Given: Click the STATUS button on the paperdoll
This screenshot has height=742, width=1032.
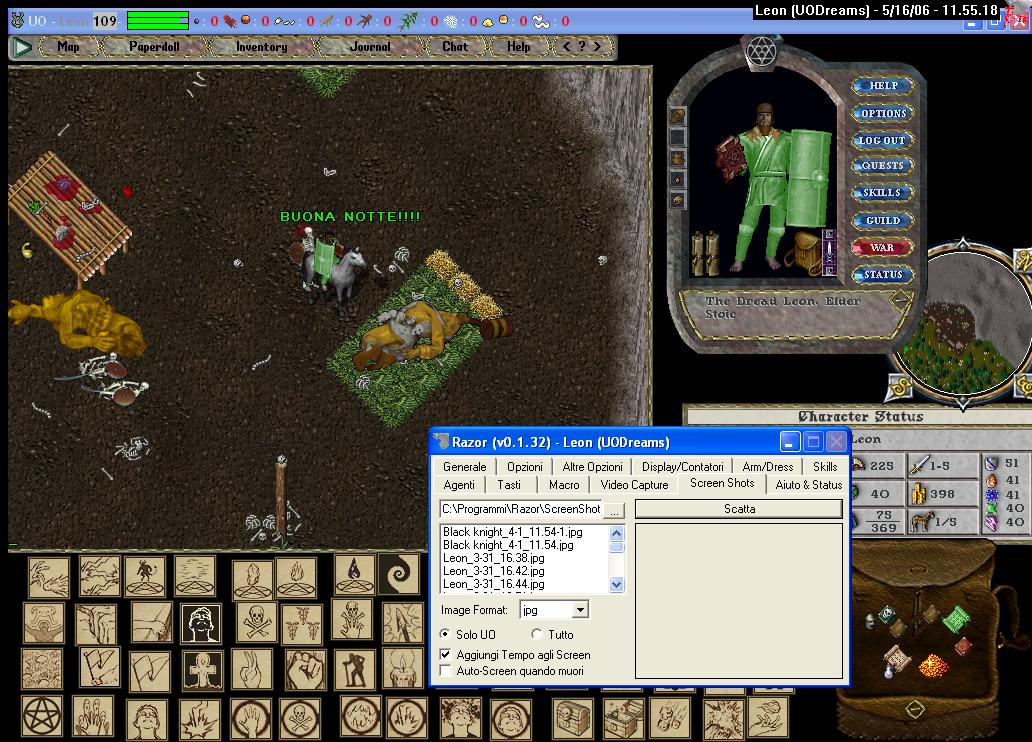Looking at the screenshot, I should pos(883,275).
